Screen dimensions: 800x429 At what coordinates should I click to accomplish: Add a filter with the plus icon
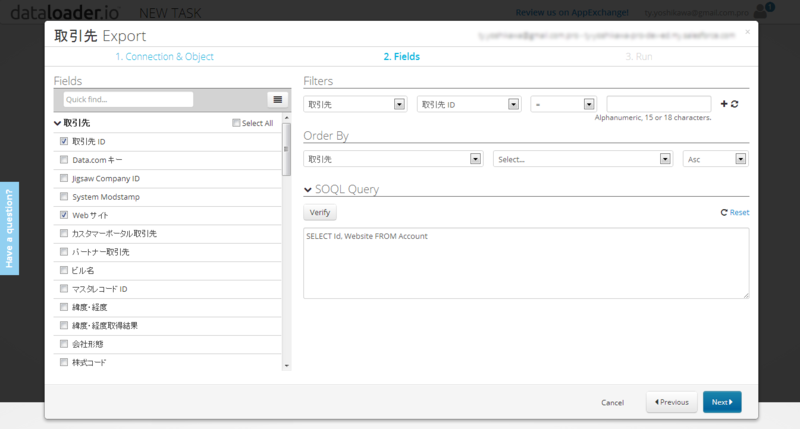pyautogui.click(x=723, y=104)
